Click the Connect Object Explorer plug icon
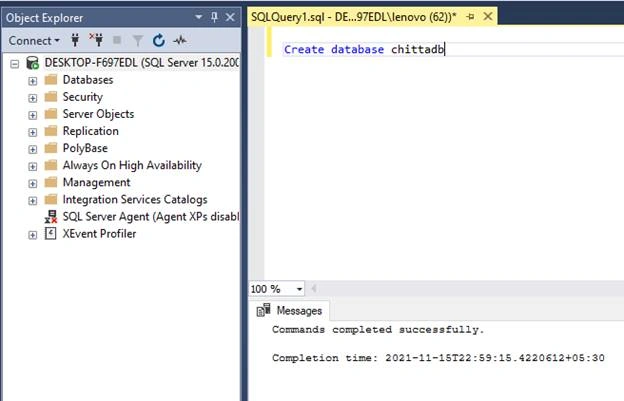 [75, 40]
